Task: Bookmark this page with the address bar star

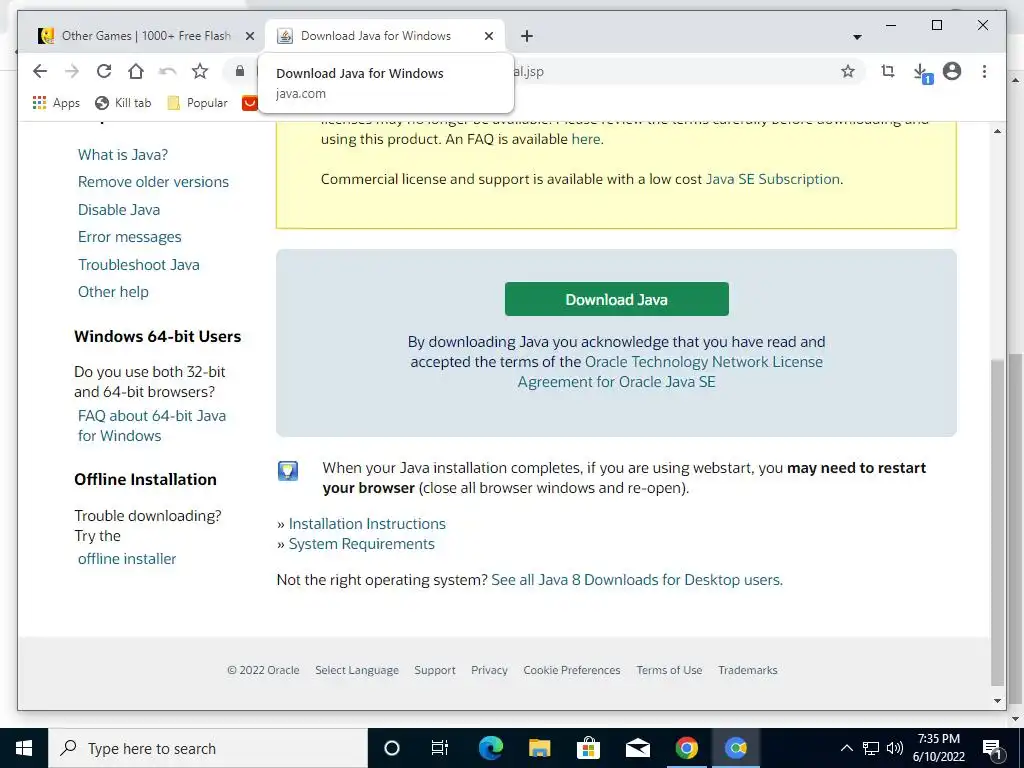Action: (x=848, y=71)
